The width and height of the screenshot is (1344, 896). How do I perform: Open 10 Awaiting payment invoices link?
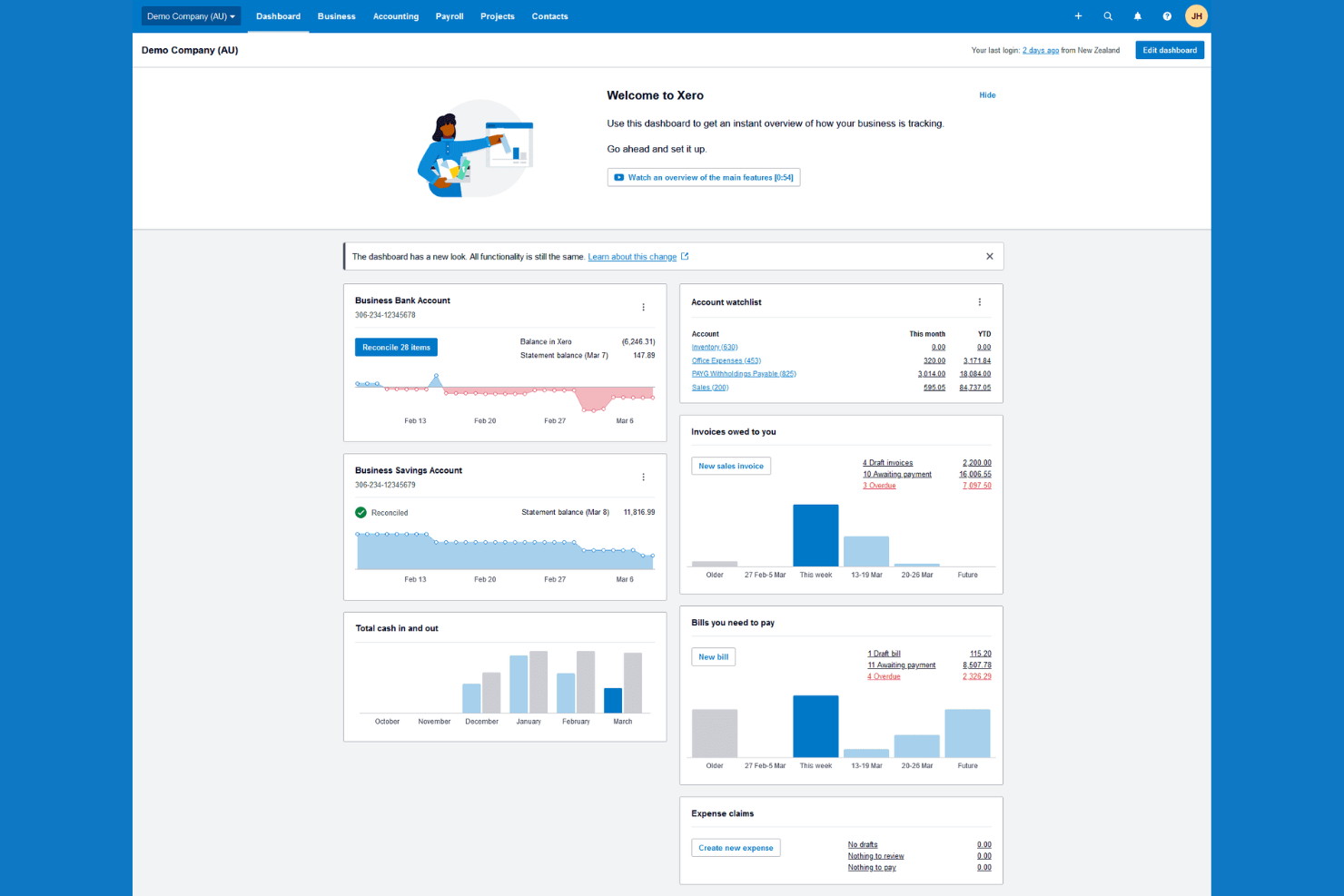click(x=897, y=475)
